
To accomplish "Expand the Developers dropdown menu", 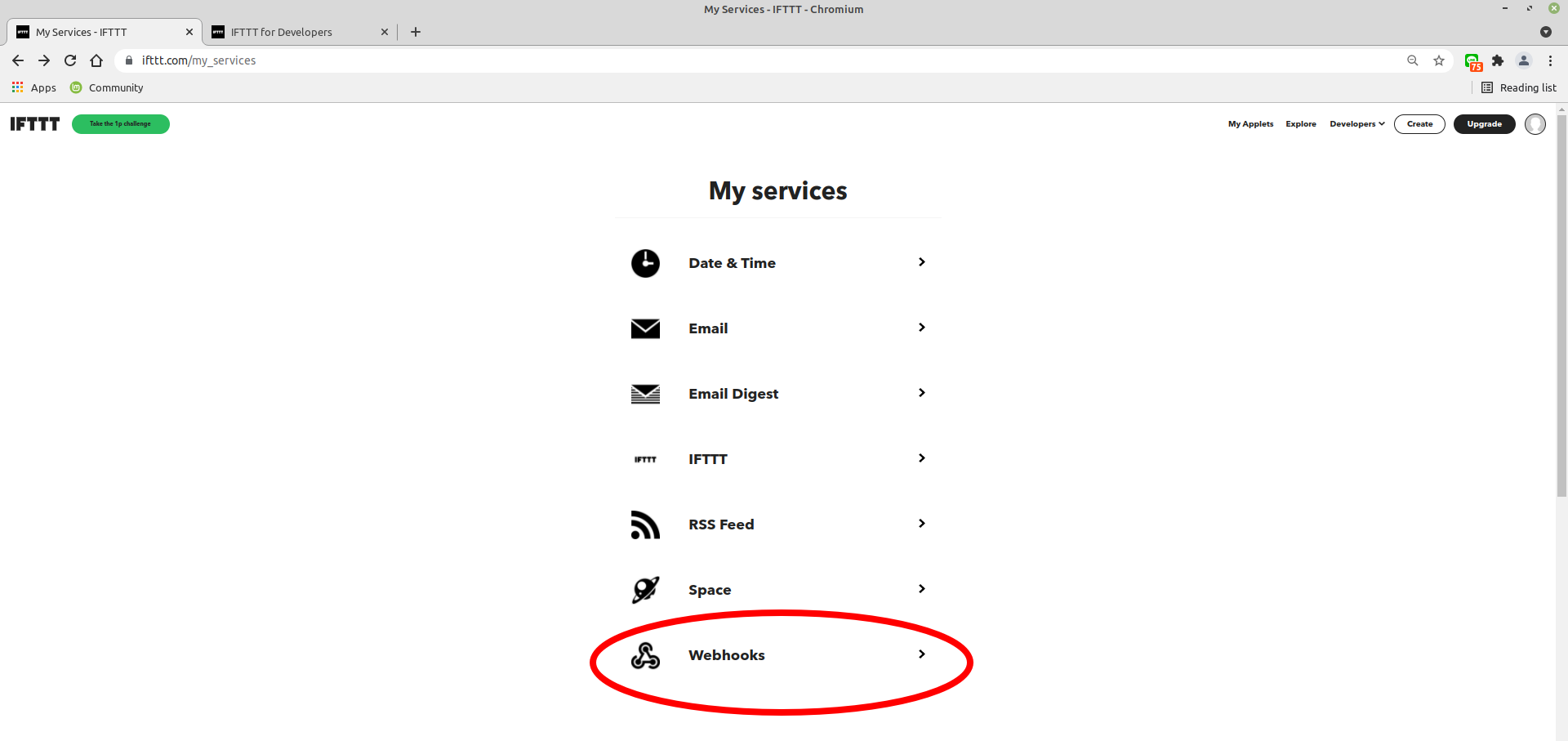I will coord(1356,124).
